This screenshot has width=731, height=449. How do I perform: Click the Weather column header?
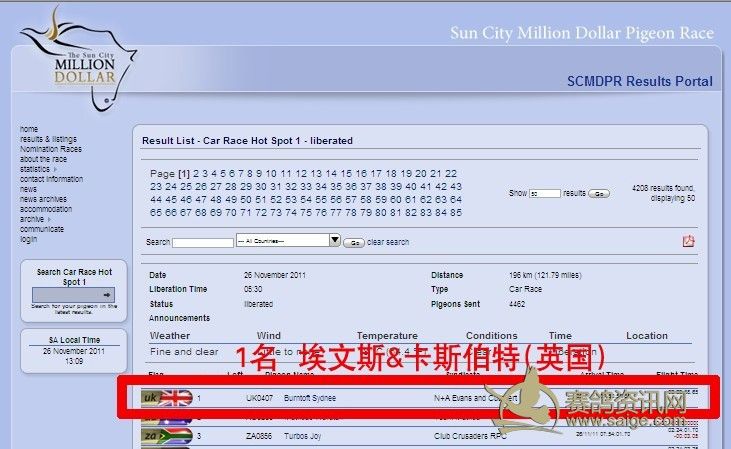coord(170,336)
